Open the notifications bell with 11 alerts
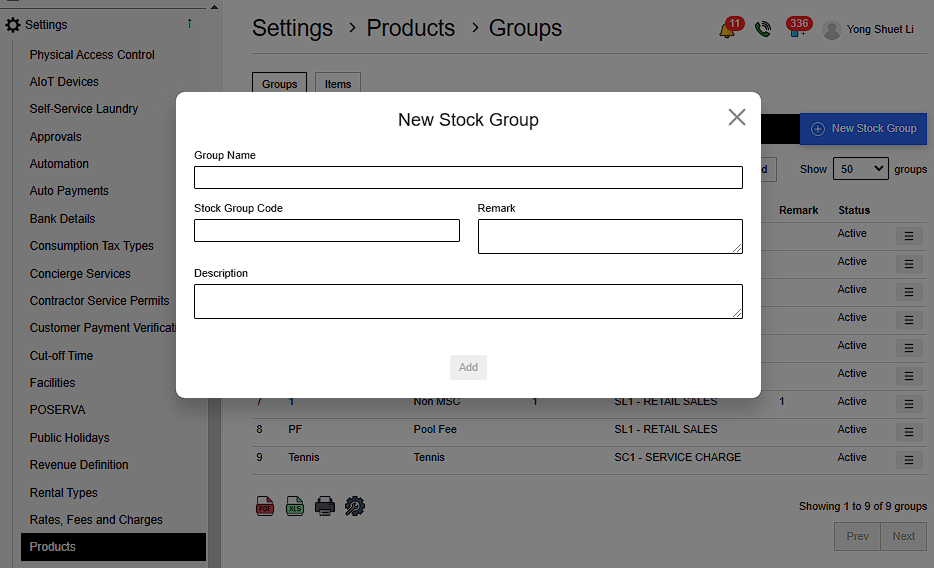Viewport: 934px width, 568px height. pos(727,30)
